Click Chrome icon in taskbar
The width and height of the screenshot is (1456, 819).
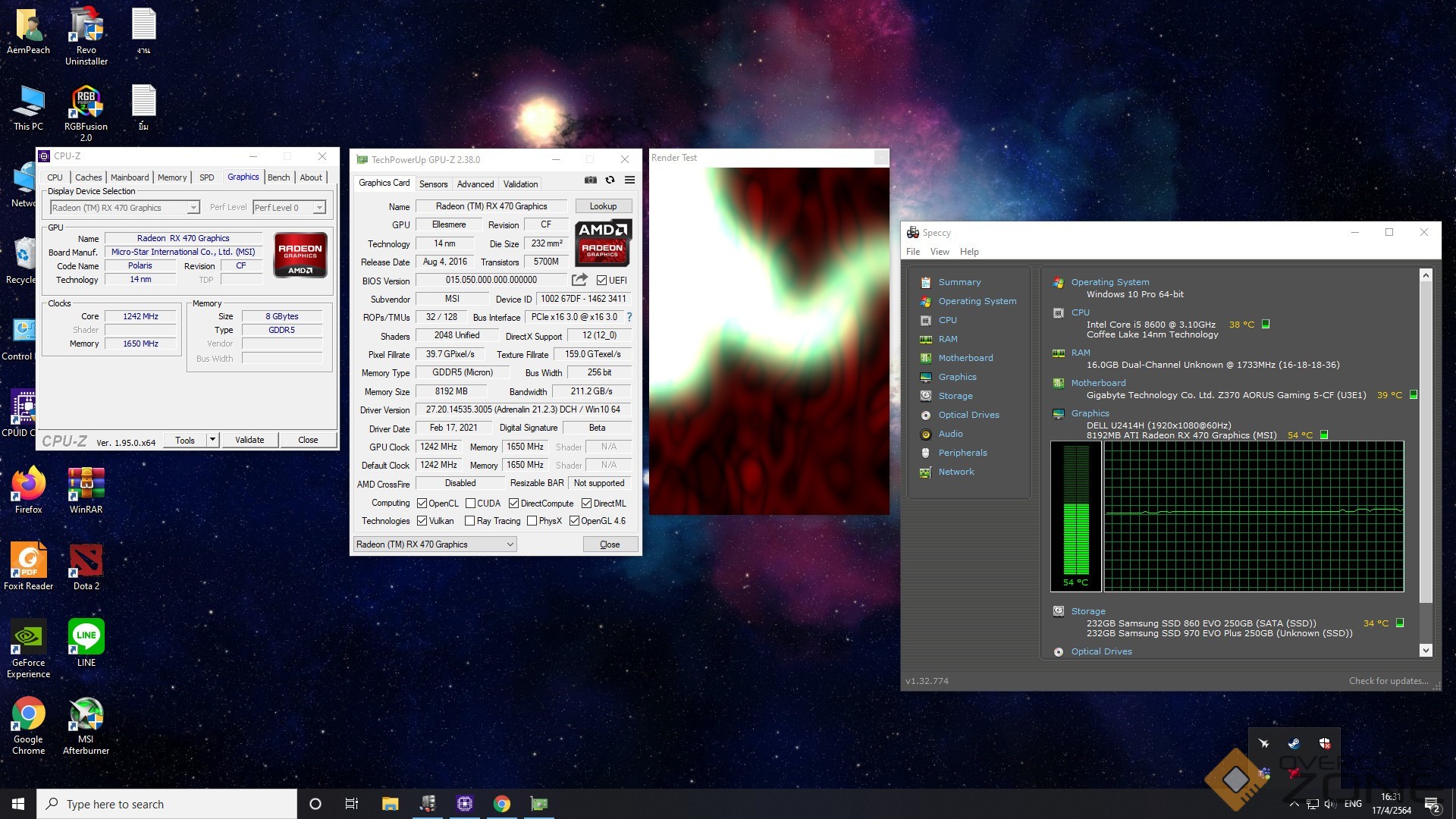click(501, 804)
